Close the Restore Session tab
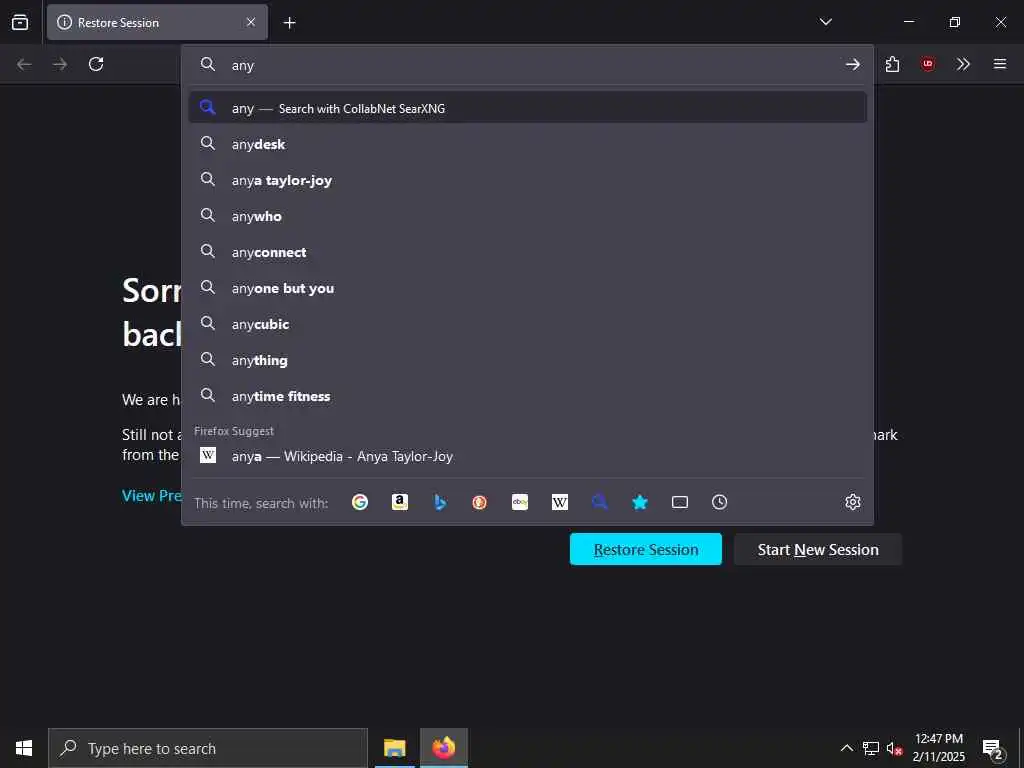The width and height of the screenshot is (1024, 768). pyautogui.click(x=251, y=22)
